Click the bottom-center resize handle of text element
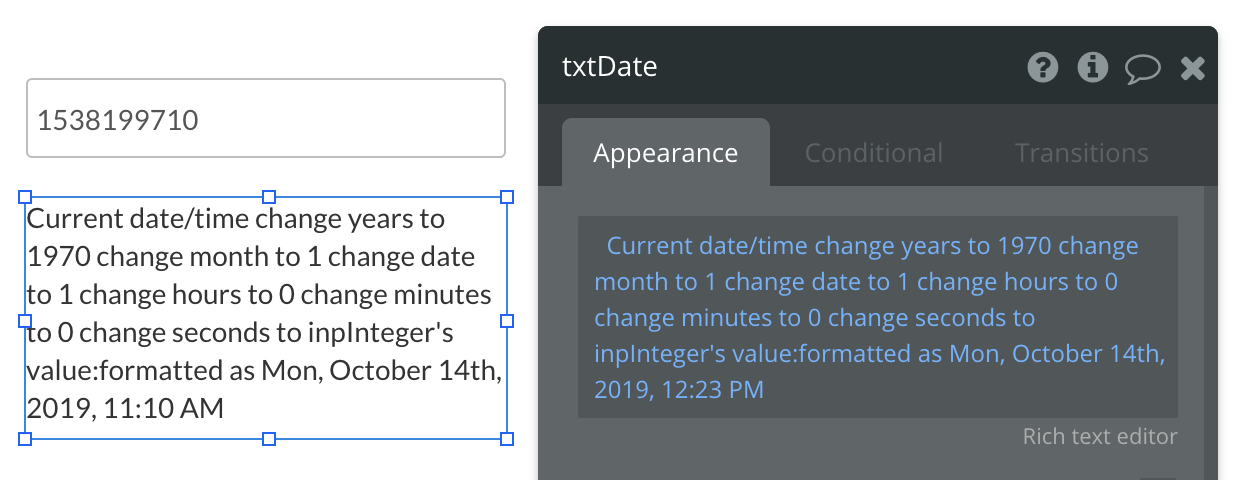This screenshot has height=480, width=1244. point(268,438)
